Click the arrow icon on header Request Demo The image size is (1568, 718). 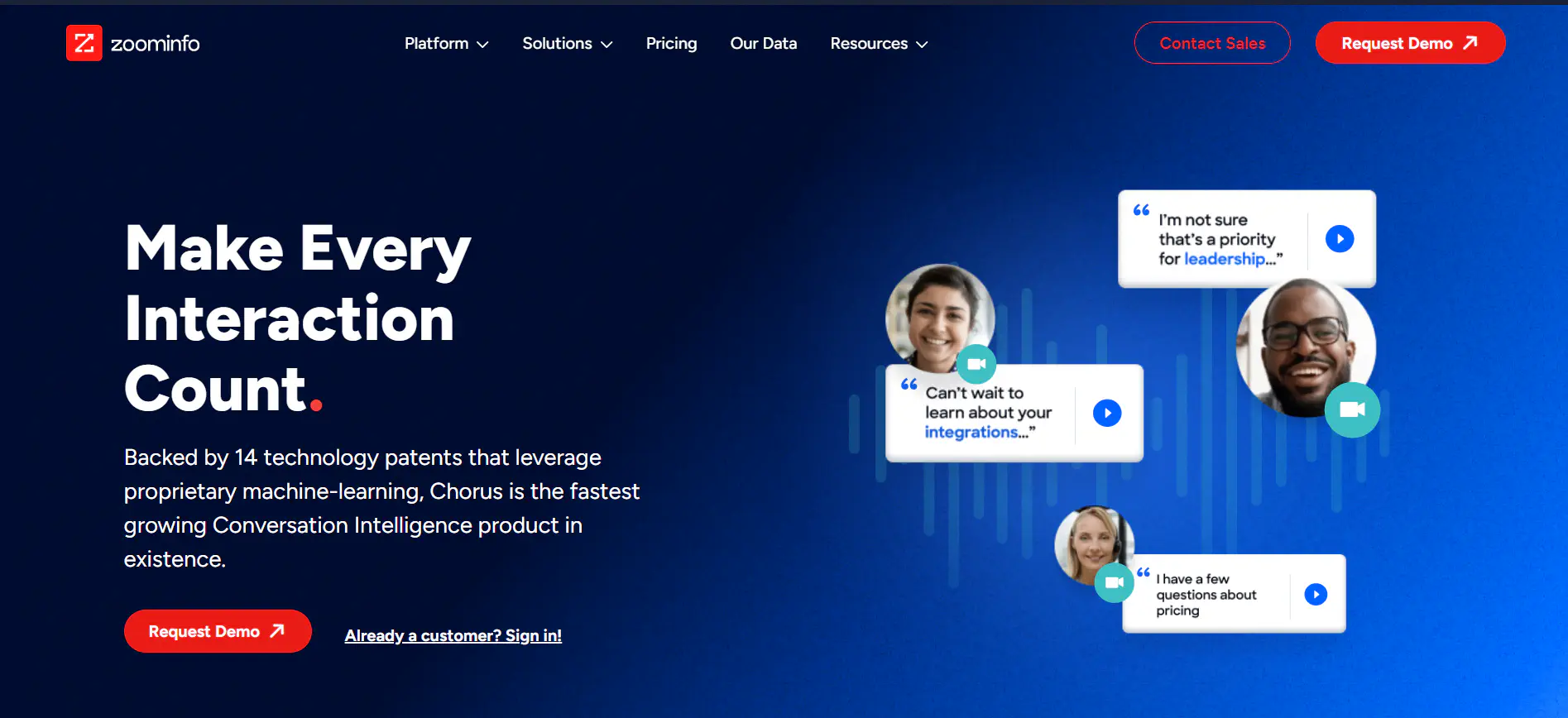[x=1470, y=42]
